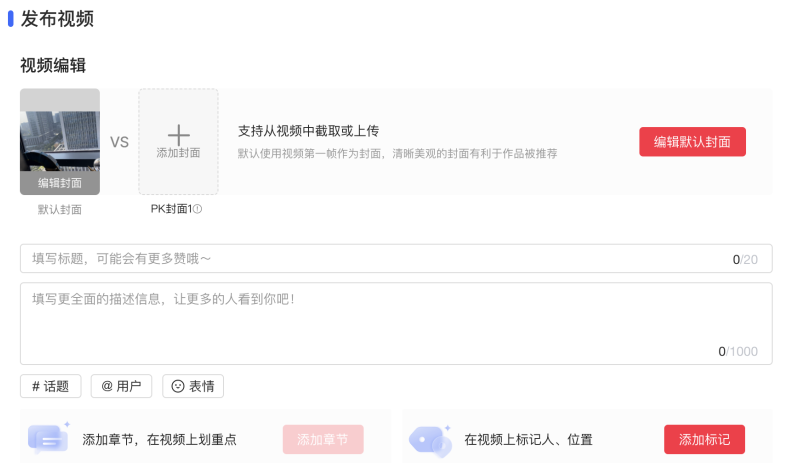Insert a # 话题 topic tag

(x=50, y=386)
